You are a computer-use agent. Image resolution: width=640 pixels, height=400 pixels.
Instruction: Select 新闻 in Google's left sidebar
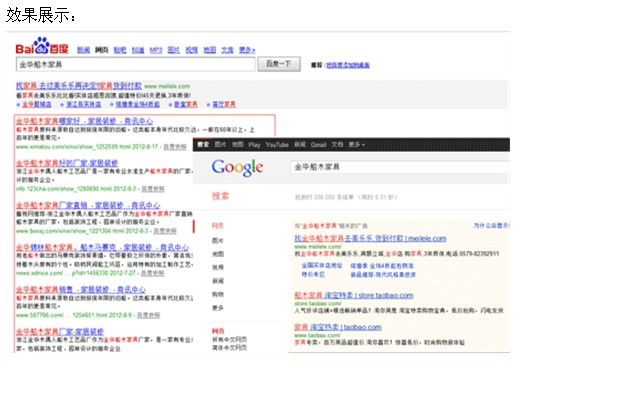tap(218, 281)
